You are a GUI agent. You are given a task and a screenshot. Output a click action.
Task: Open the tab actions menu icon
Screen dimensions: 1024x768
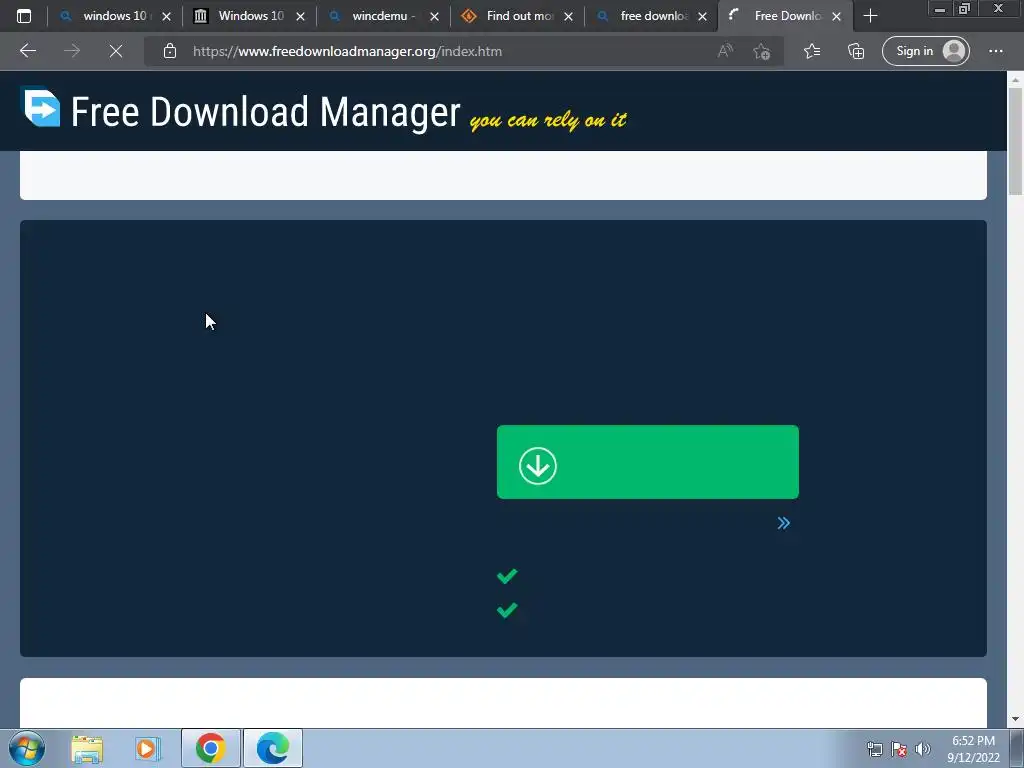pyautogui.click(x=24, y=16)
